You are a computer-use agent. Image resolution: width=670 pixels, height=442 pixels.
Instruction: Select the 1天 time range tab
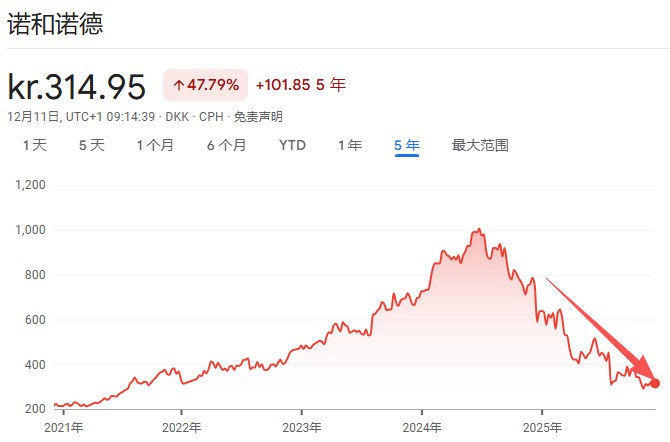[x=35, y=145]
